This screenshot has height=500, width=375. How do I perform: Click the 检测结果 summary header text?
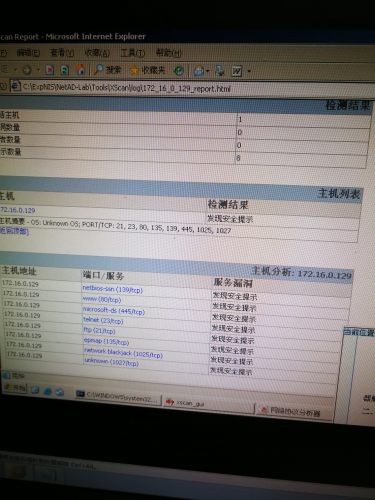coord(347,105)
